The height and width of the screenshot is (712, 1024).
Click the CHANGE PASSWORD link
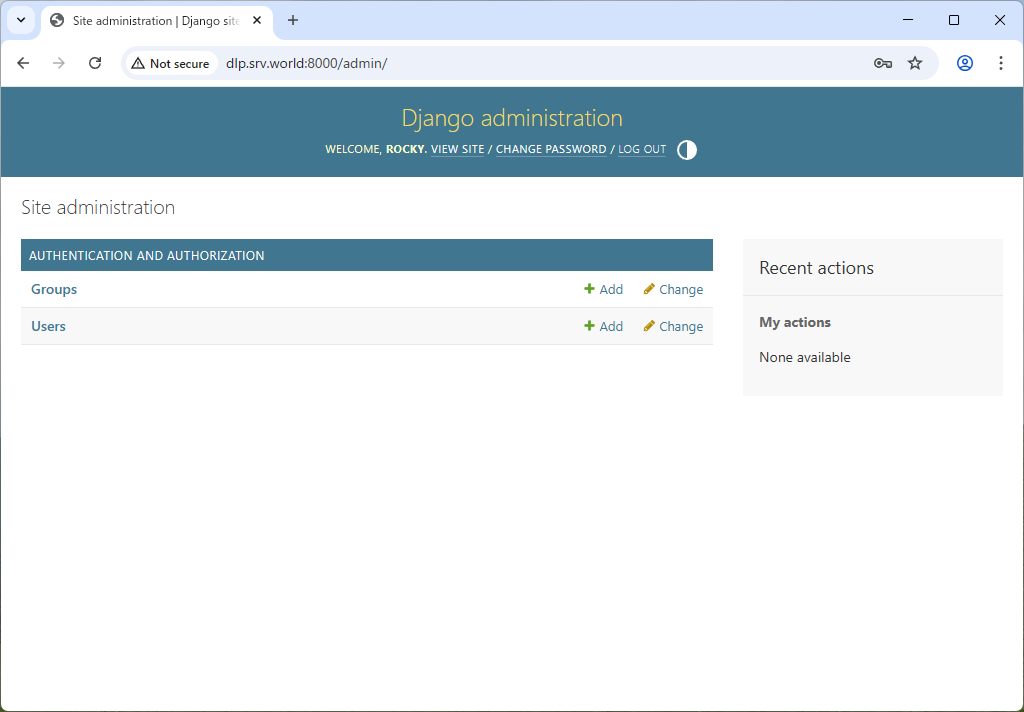coord(551,149)
